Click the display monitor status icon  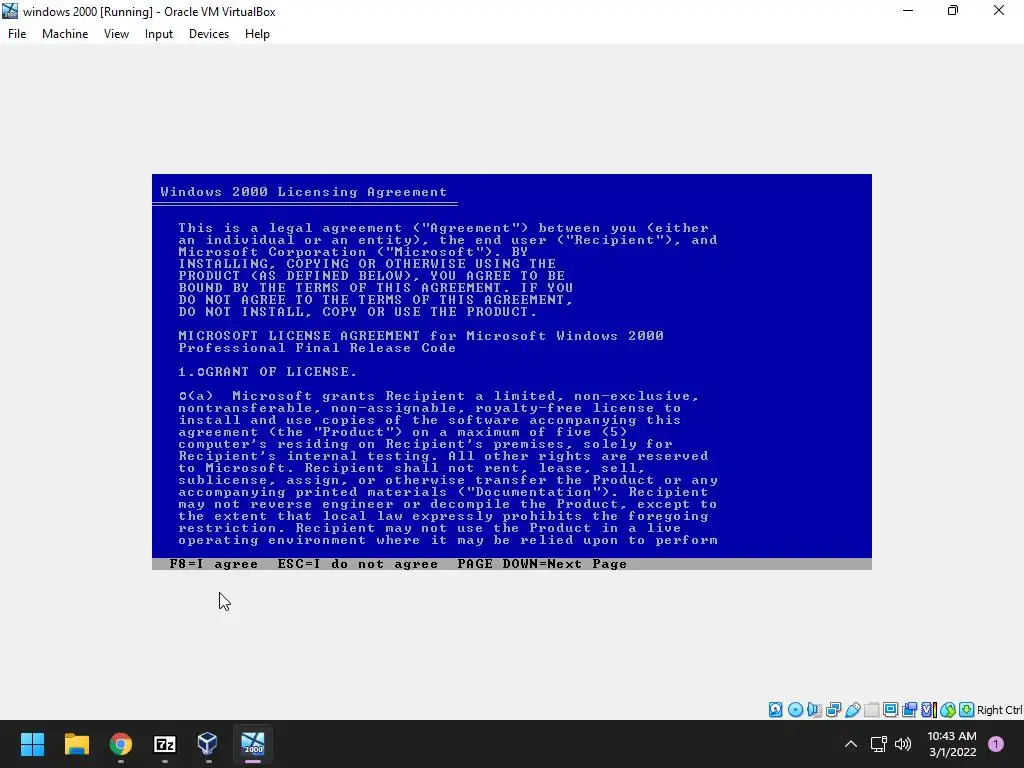pyautogui.click(x=890, y=710)
